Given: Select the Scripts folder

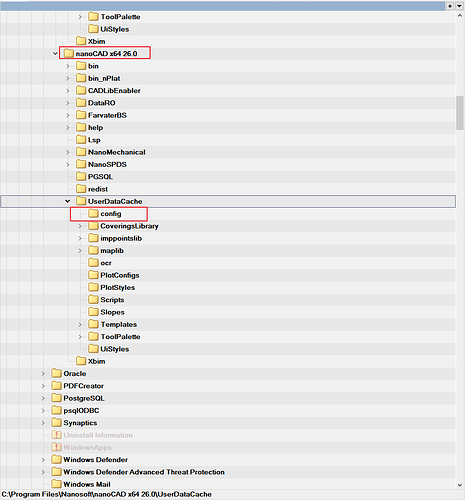Looking at the screenshot, I should pos(112,300).
